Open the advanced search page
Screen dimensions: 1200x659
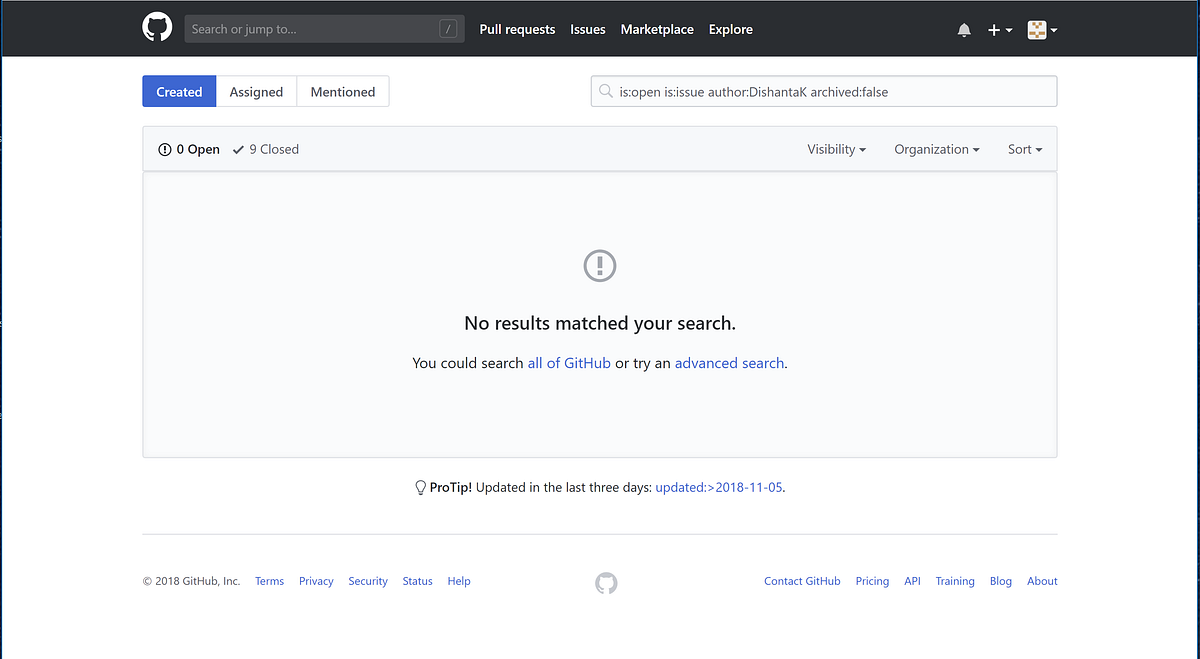tap(729, 362)
